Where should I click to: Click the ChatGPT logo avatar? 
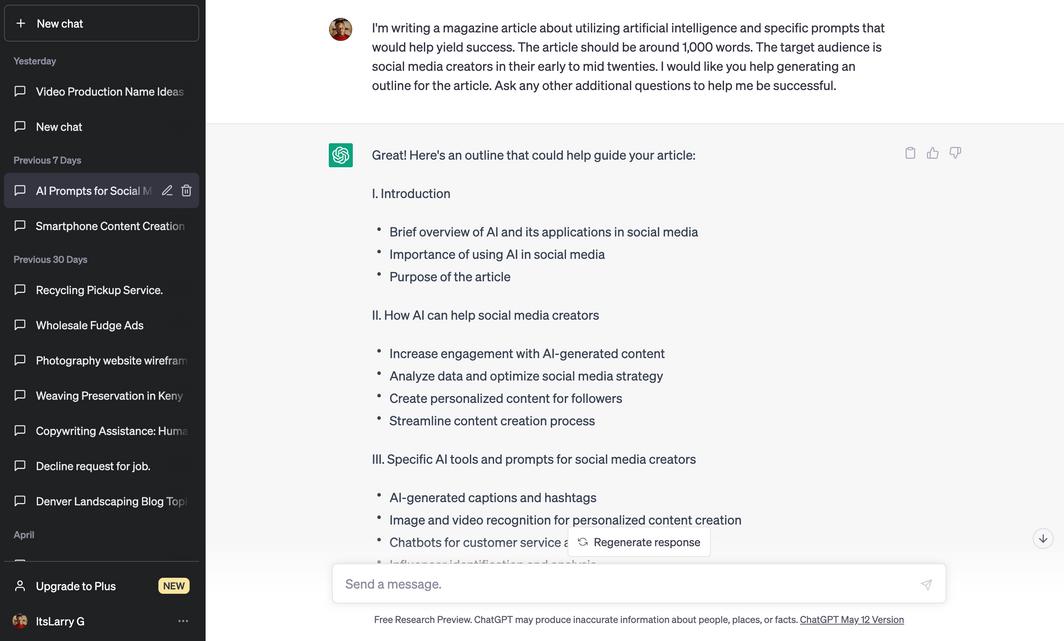(341, 155)
